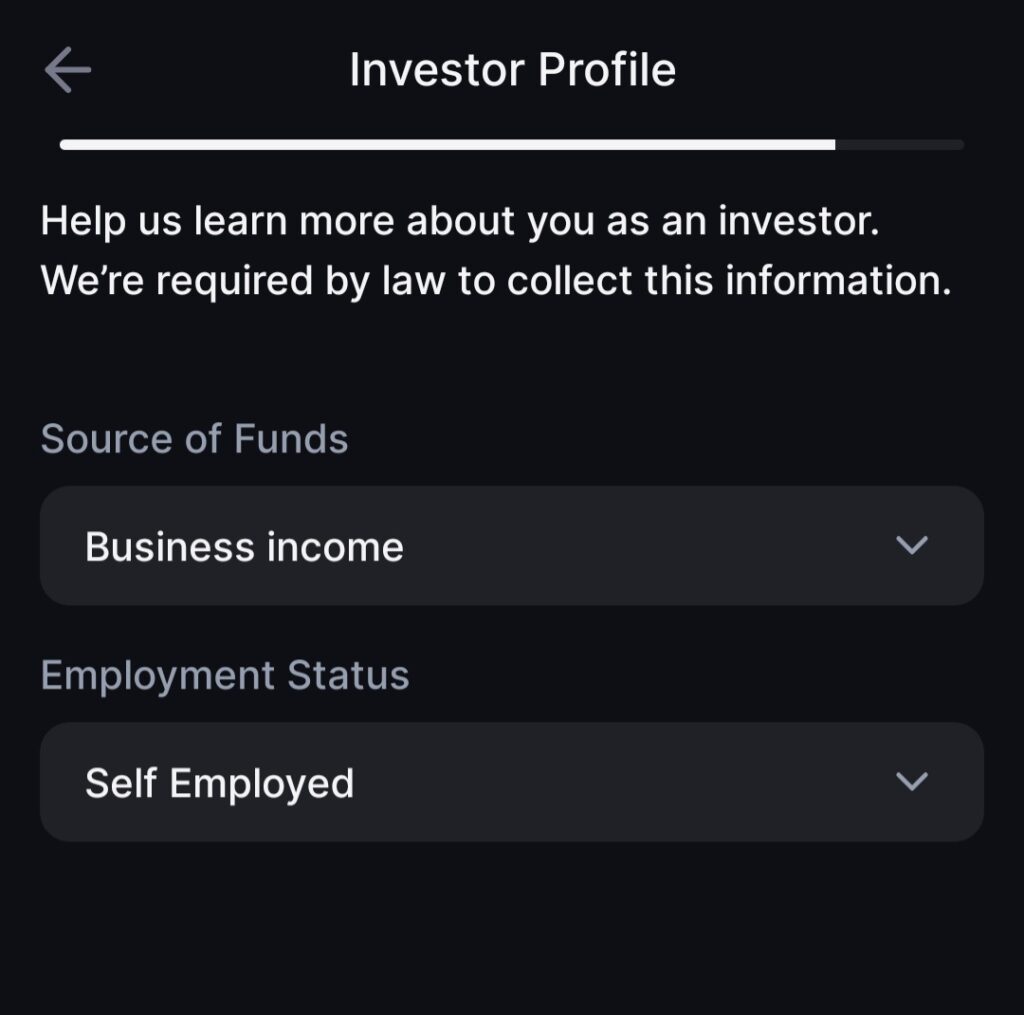1024x1015 pixels.
Task: Click the "Employment Status" field label
Action: (x=225, y=675)
